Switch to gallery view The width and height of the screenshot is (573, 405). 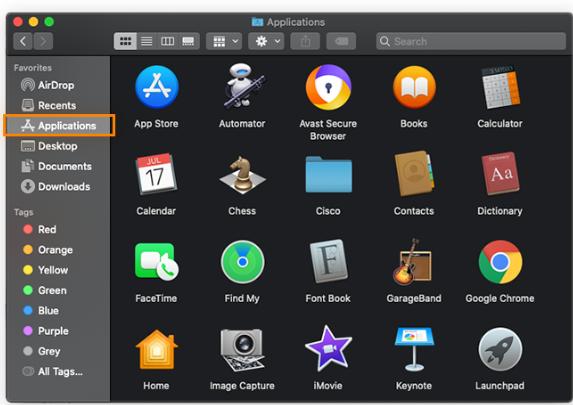click(x=189, y=41)
